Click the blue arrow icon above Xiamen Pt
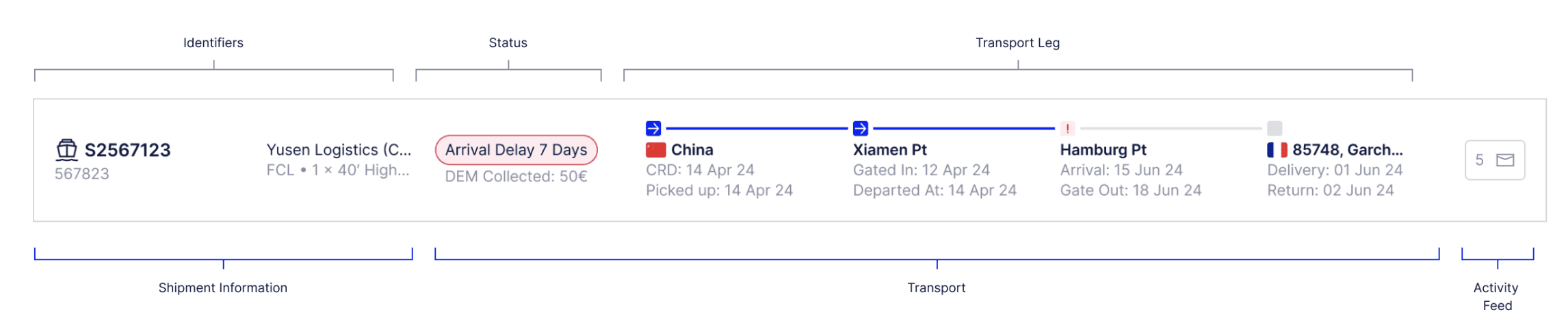Screen dimensions: 1568x334 tap(861, 128)
